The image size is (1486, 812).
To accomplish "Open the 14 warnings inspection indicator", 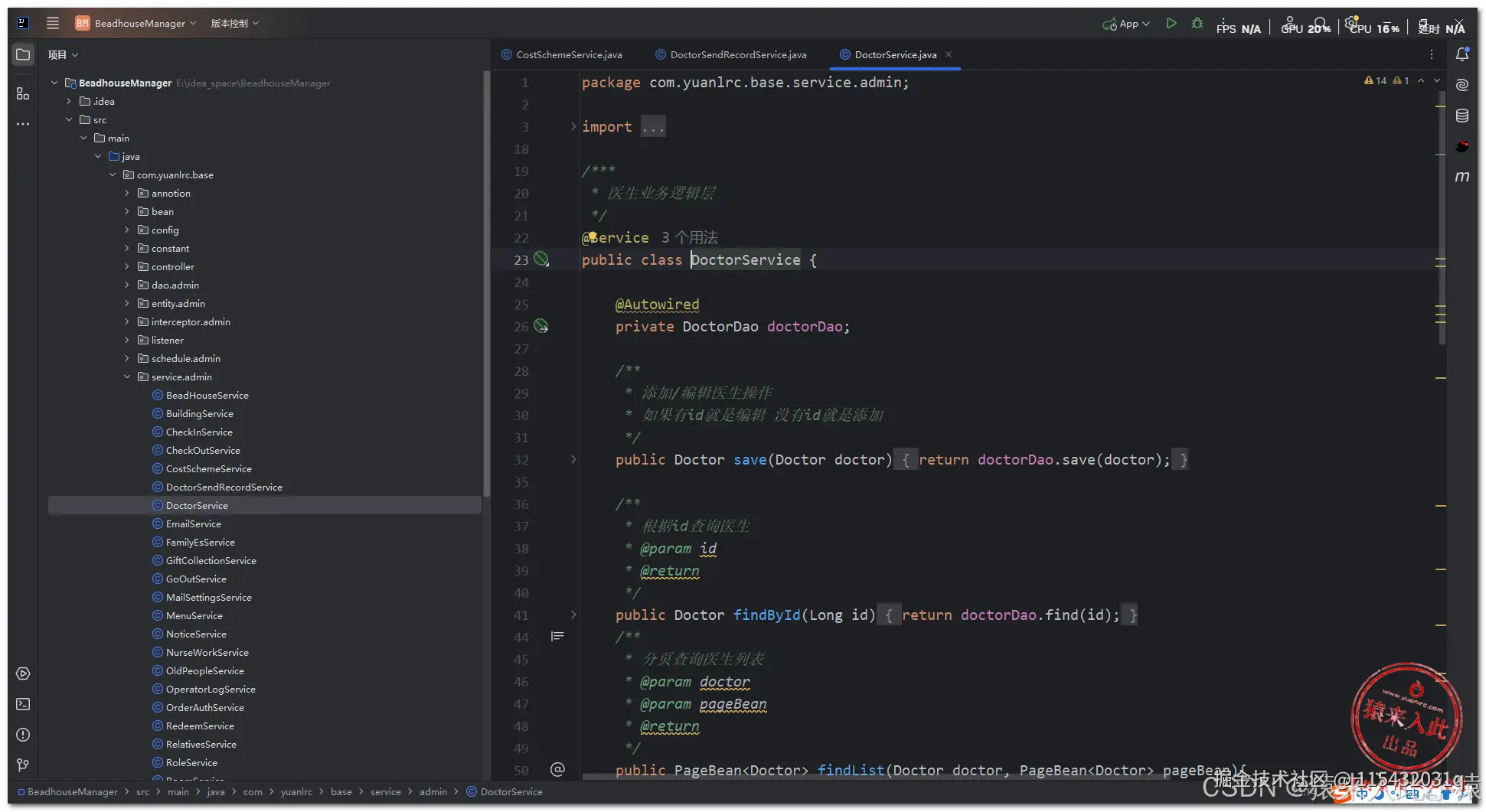I will 1375,80.
